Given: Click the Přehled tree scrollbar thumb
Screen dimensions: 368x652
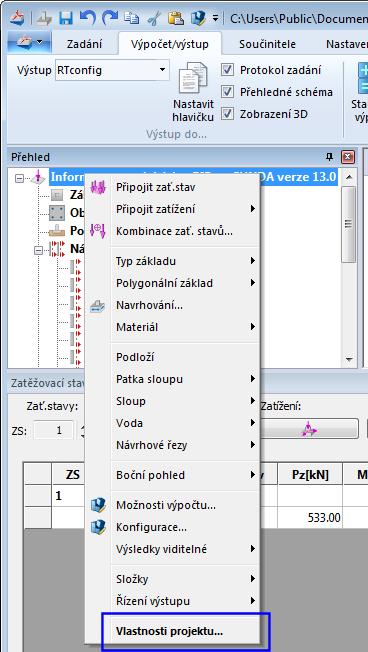Looking at the screenshot, I should [x=348, y=225].
